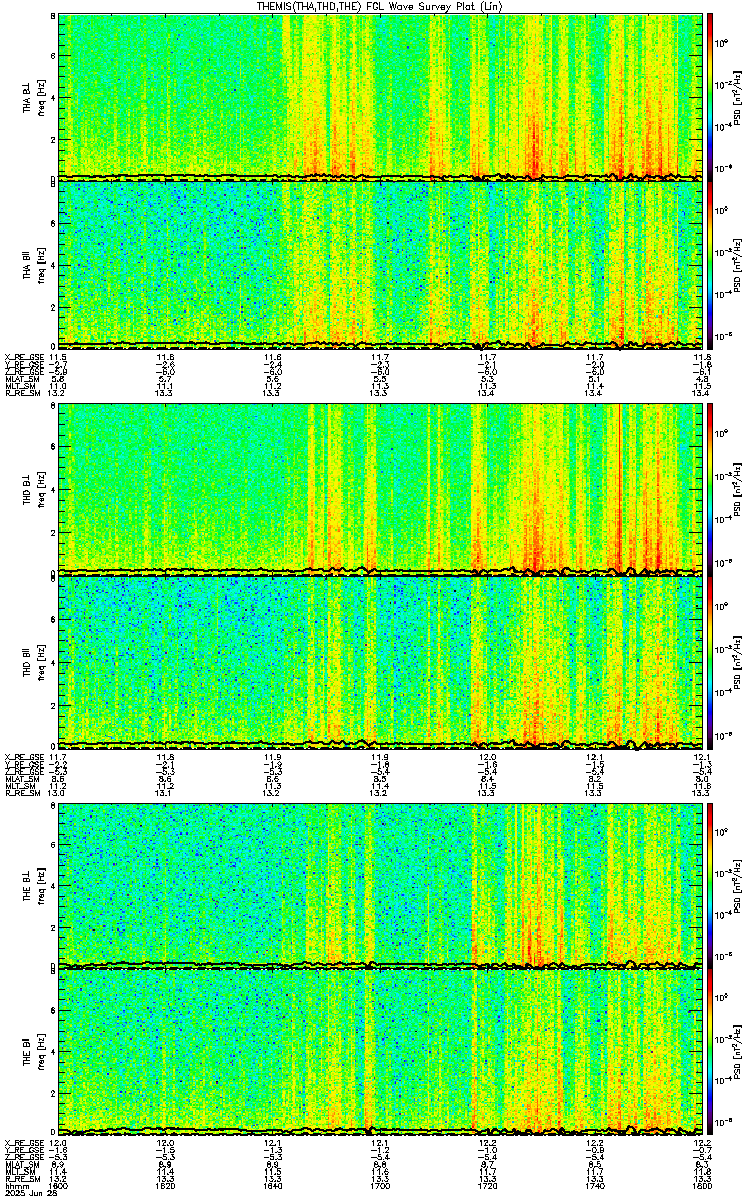Screen dimensions: 750x1200
Task: Click inside the THA B-parallel spectrogram panel
Action: (x=379, y=264)
